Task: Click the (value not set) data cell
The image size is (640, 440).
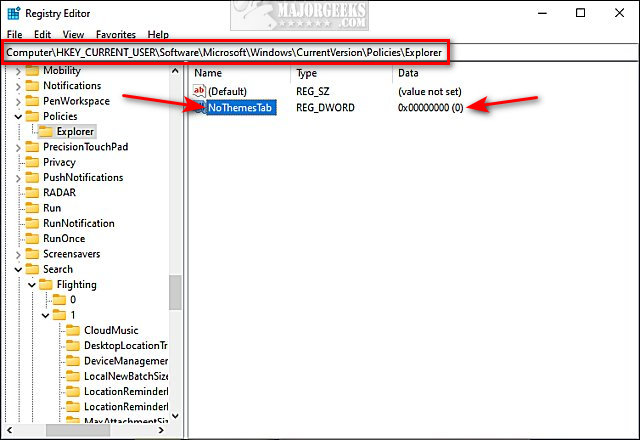Action: 430,91
